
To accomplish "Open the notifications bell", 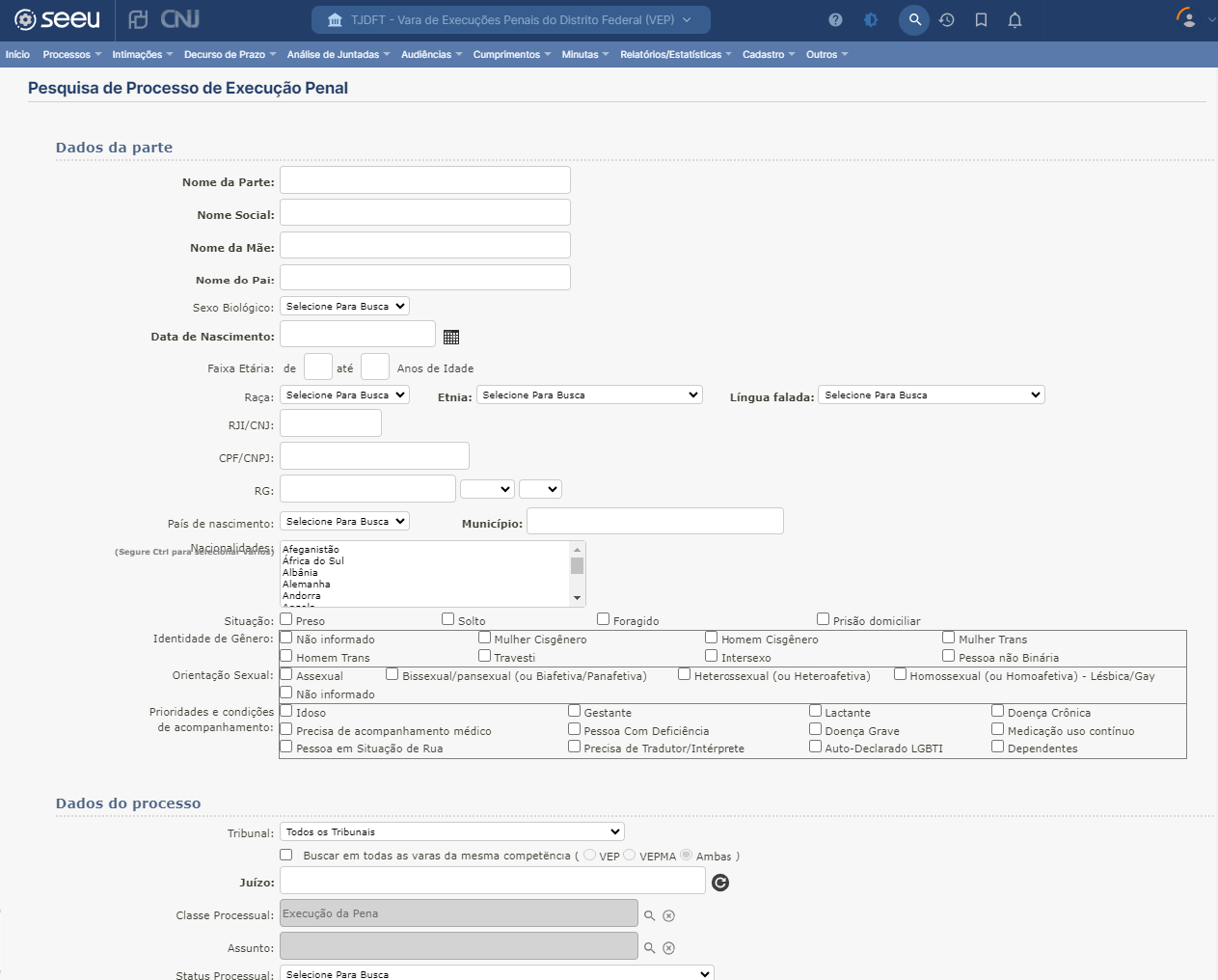I will click(x=1015, y=20).
